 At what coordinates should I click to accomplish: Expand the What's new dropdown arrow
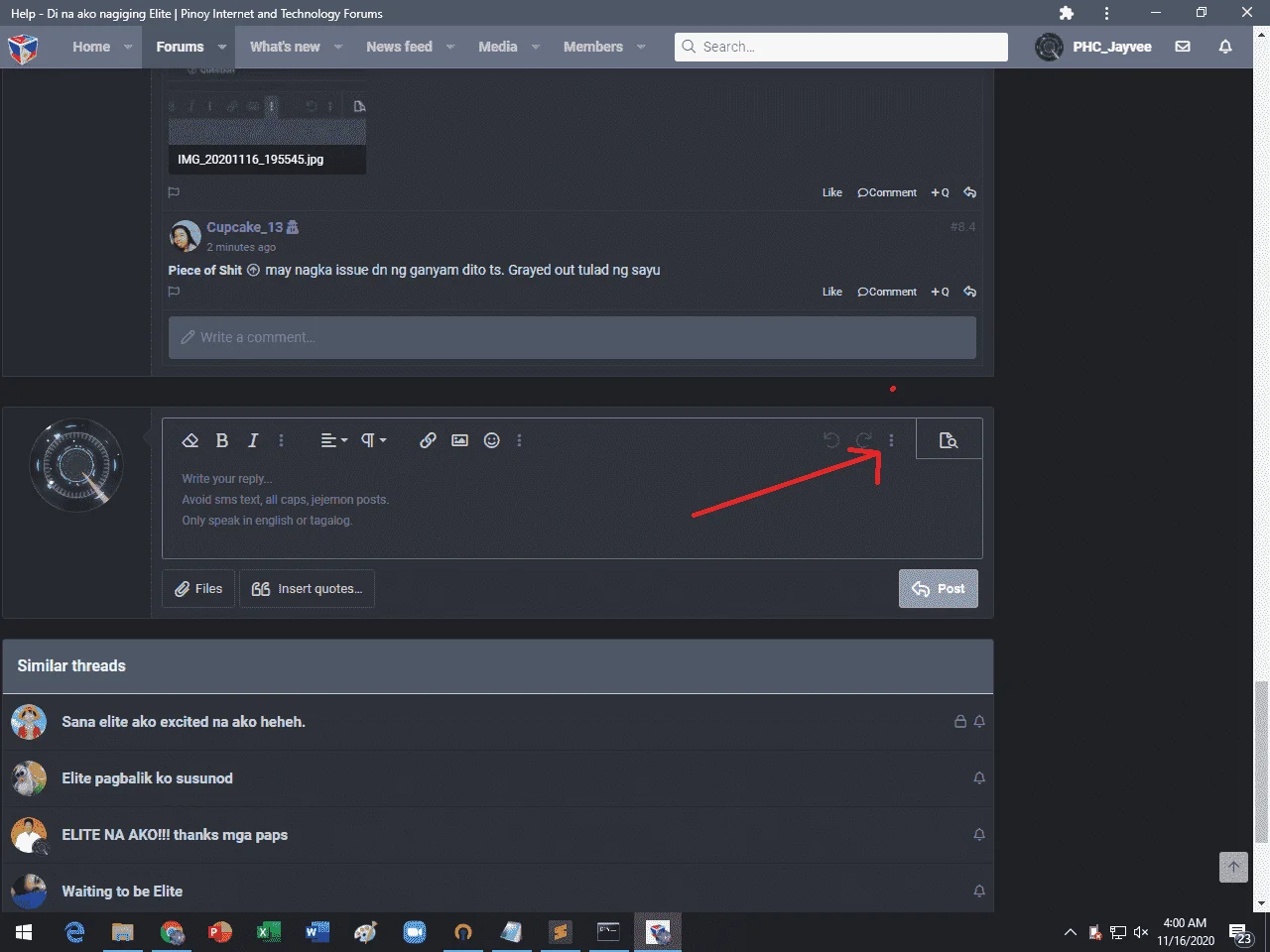coord(338,47)
